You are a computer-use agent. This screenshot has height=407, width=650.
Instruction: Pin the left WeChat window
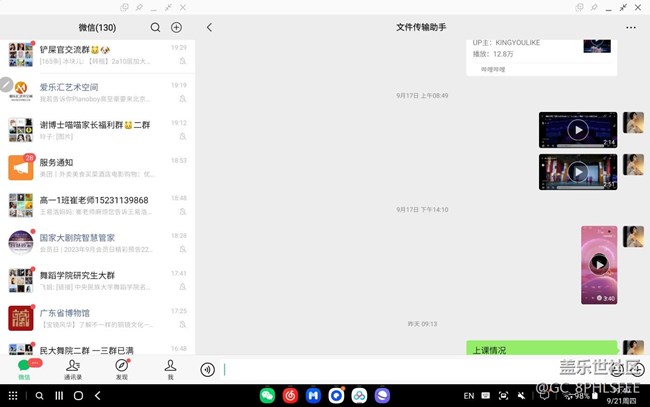pyautogui.click(x=139, y=7)
